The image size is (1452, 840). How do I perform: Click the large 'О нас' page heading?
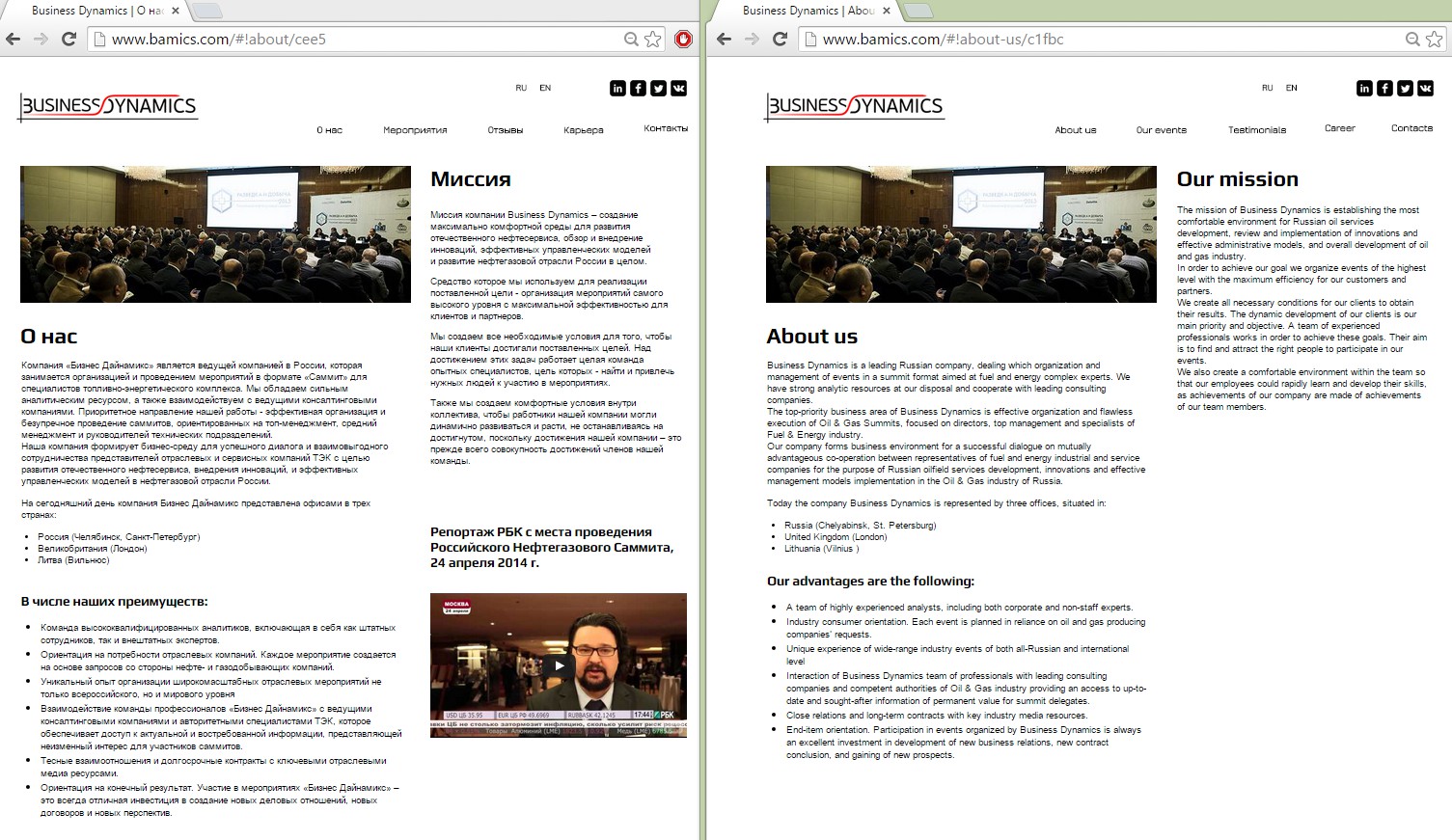coord(49,337)
